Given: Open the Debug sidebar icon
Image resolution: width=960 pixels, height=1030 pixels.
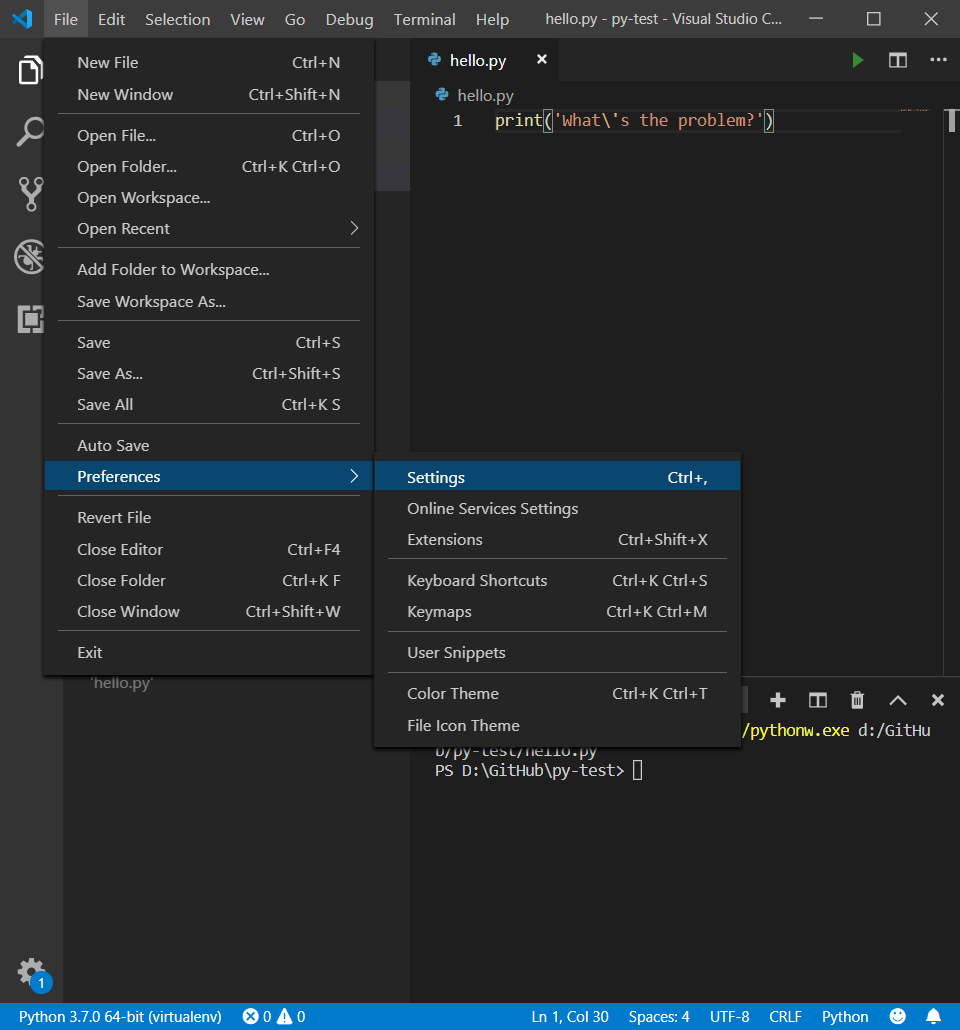Looking at the screenshot, I should (29, 256).
